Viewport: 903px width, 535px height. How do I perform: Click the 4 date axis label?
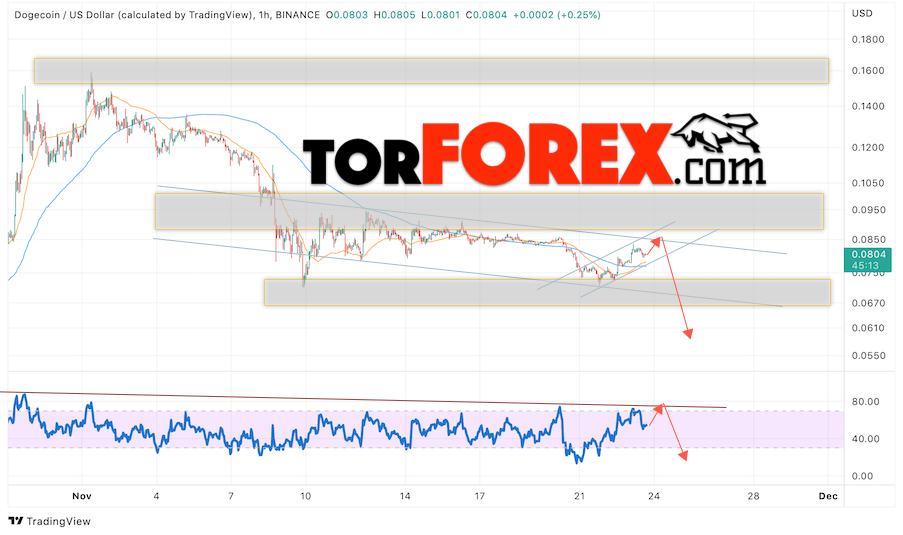pyautogui.click(x=156, y=496)
